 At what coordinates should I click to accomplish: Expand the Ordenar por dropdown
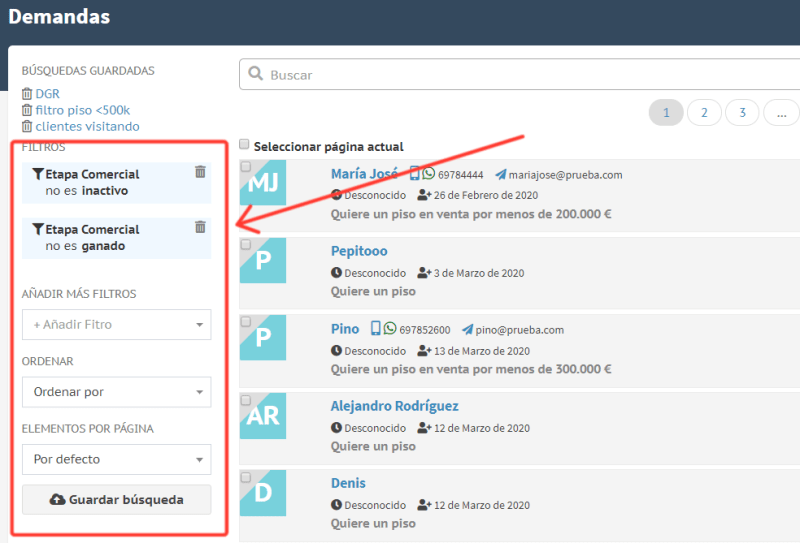point(116,392)
